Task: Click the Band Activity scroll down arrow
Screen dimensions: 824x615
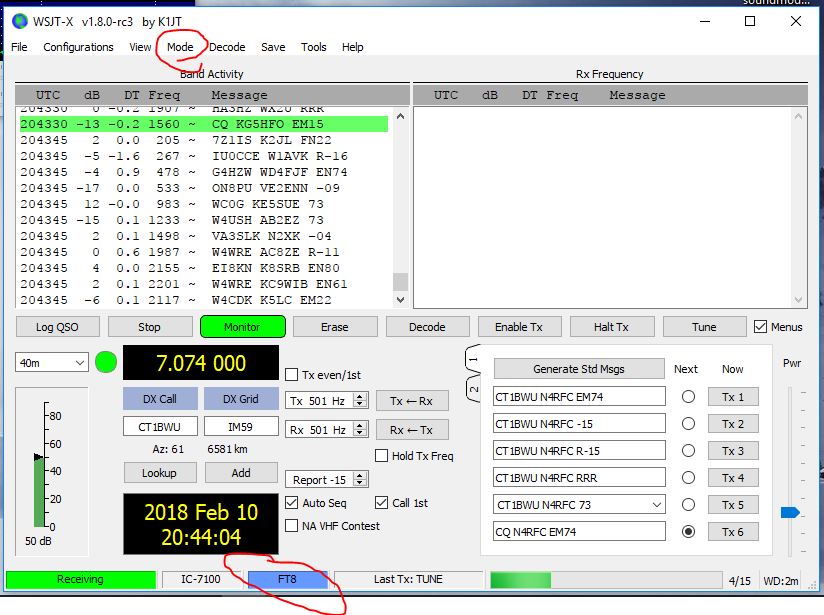Action: 400,300
